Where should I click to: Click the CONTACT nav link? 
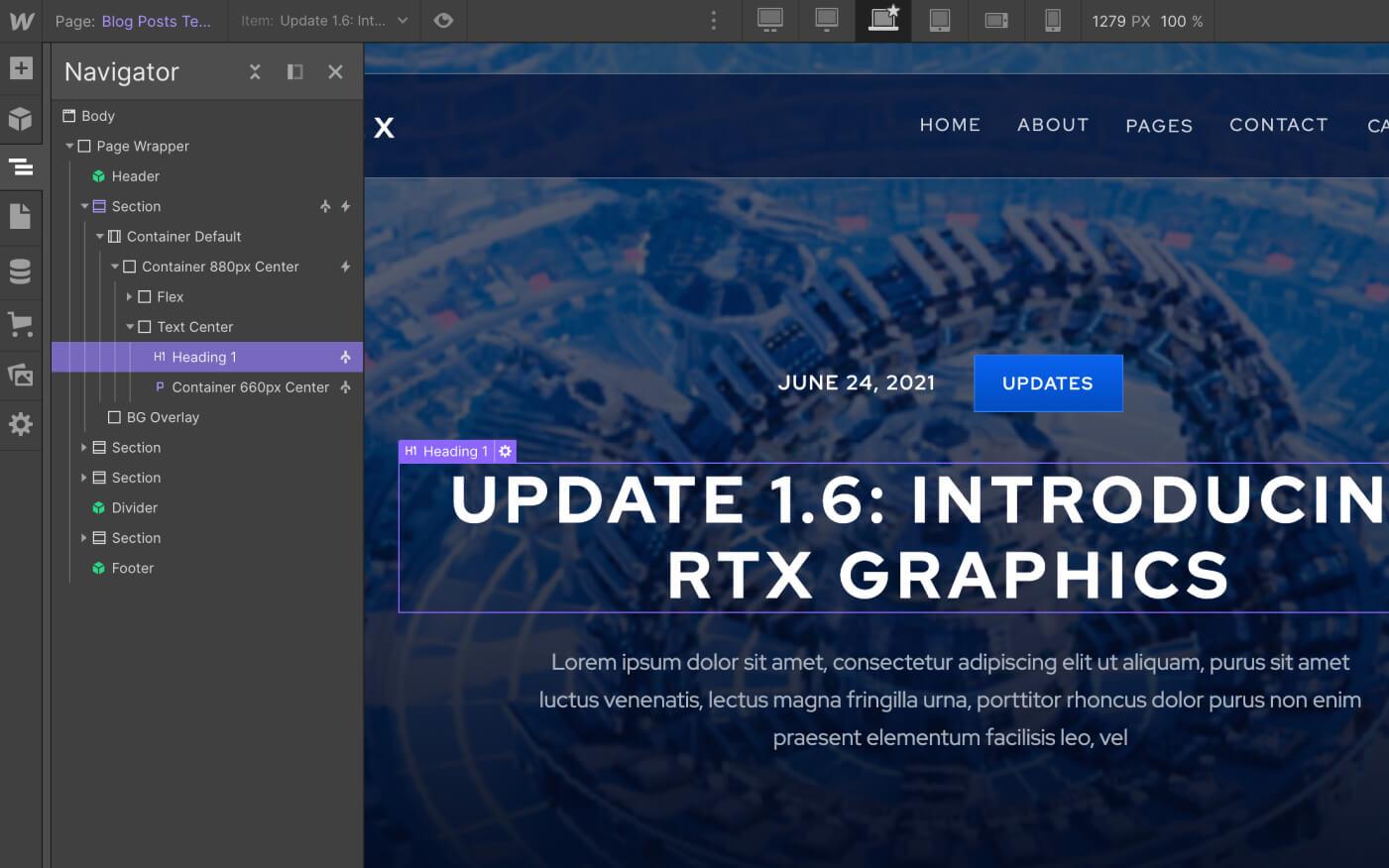tap(1279, 125)
